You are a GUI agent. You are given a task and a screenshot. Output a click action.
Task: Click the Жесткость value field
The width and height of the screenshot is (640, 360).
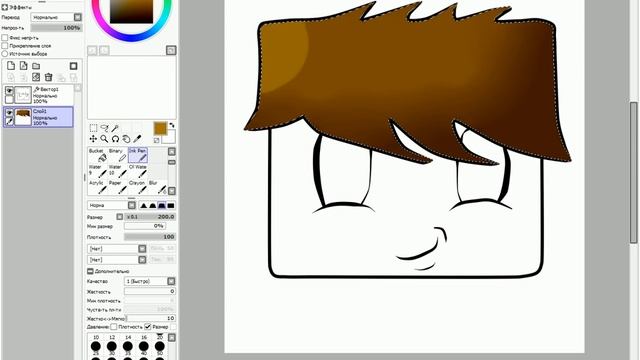(x=150, y=291)
